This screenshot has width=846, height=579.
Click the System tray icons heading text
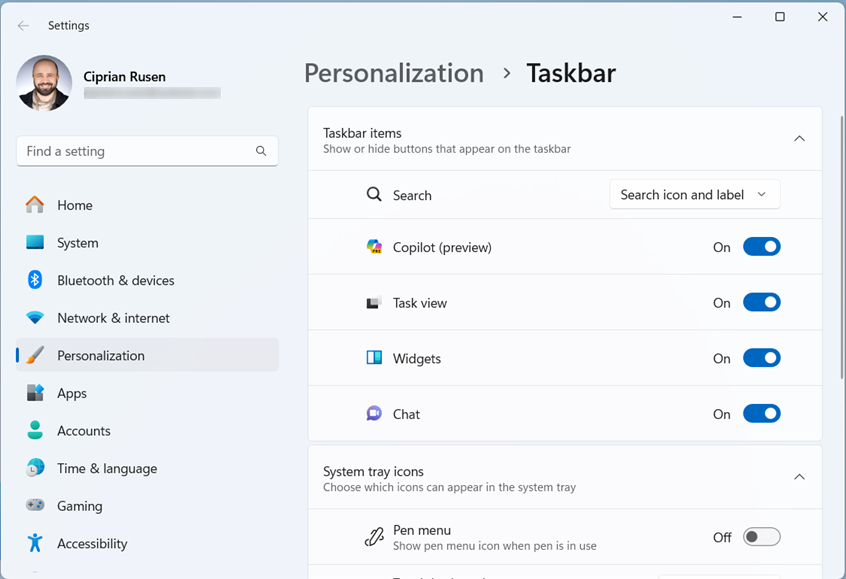(x=373, y=472)
